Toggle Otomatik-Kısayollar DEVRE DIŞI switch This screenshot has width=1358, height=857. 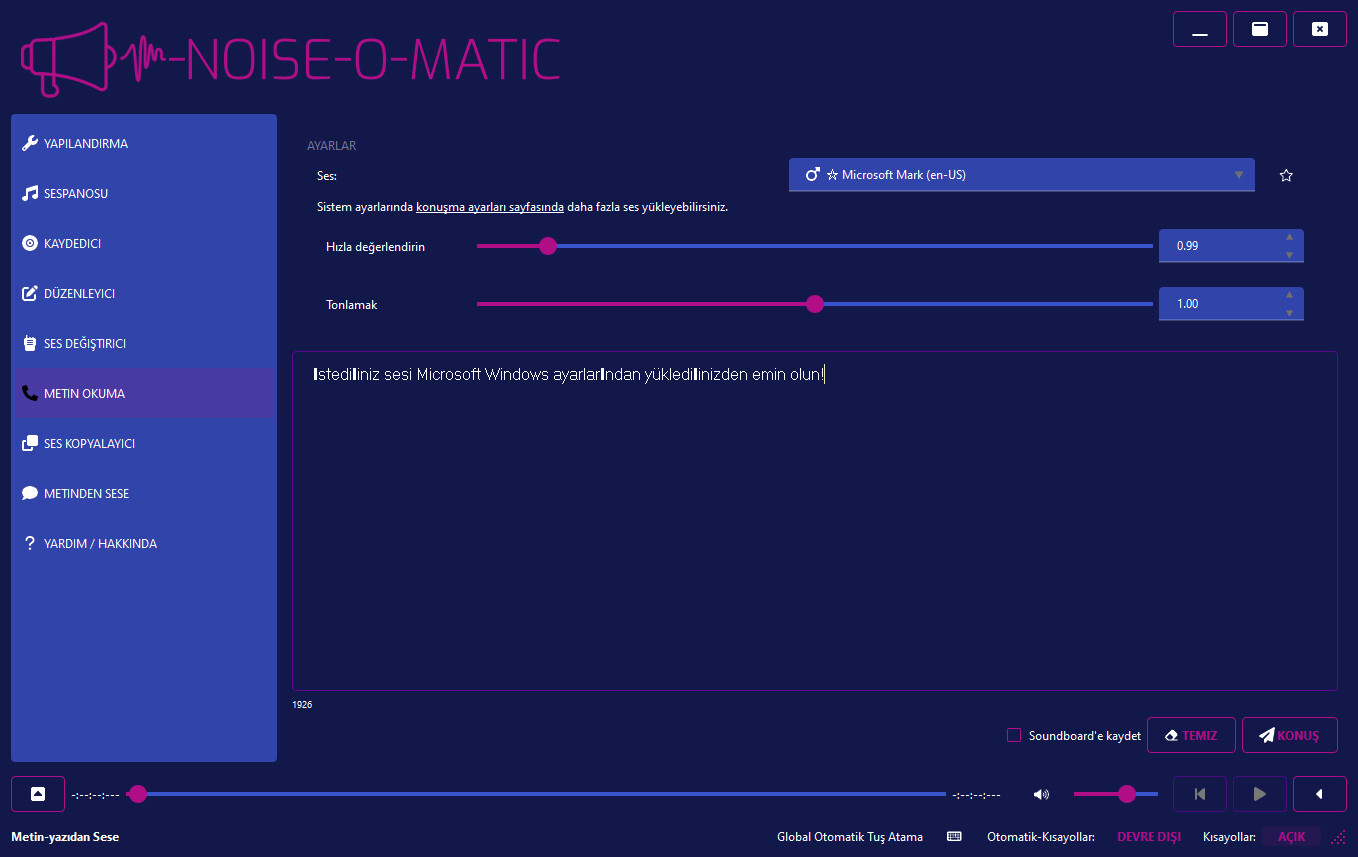coord(1148,836)
